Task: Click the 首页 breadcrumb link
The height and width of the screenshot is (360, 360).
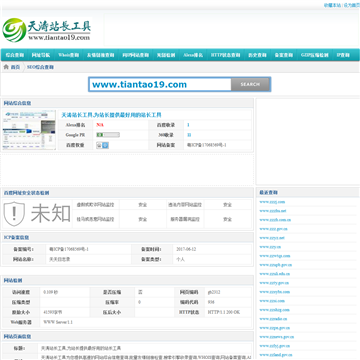Action: (x=15, y=67)
